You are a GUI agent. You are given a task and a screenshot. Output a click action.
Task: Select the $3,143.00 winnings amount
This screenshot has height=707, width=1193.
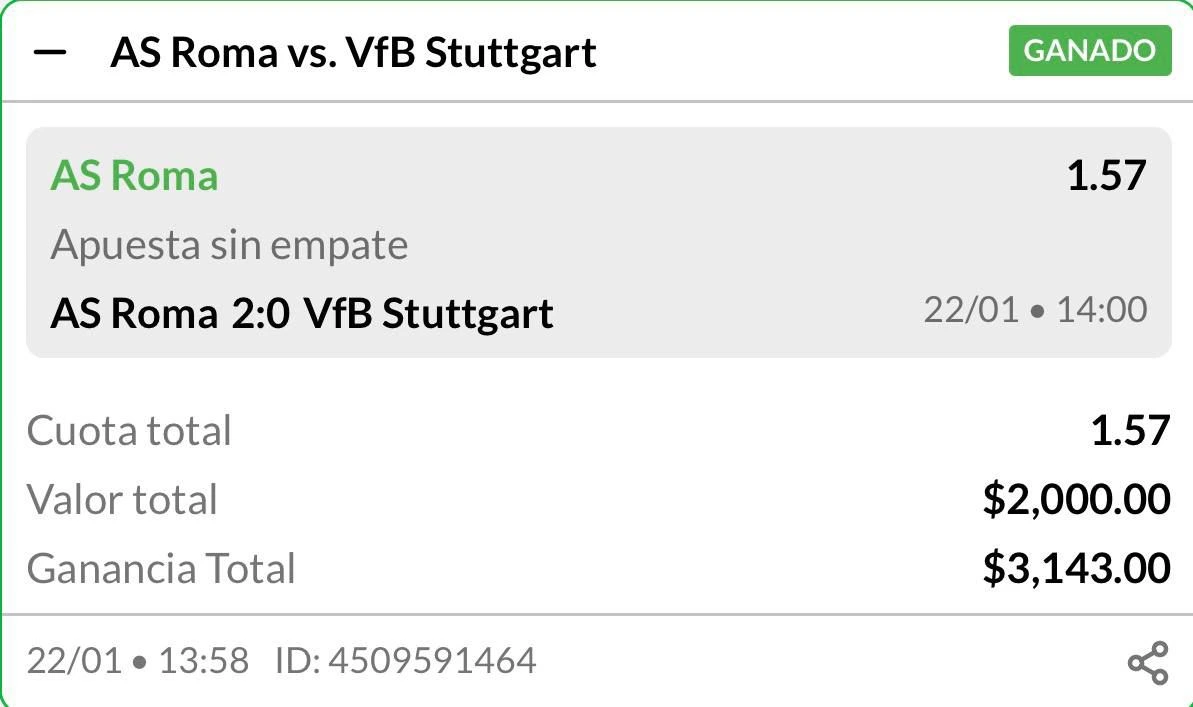point(1076,569)
